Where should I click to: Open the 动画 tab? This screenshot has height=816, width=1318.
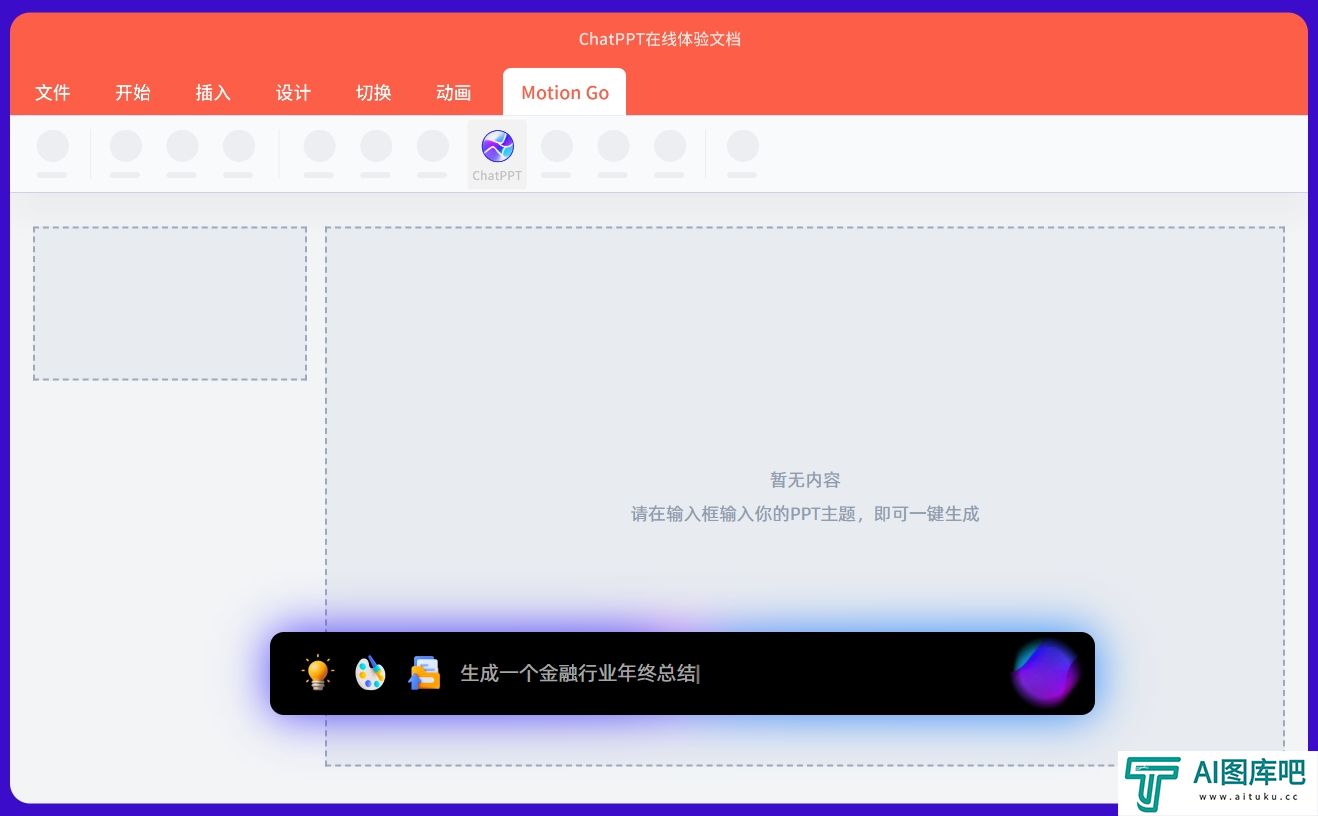[x=453, y=93]
